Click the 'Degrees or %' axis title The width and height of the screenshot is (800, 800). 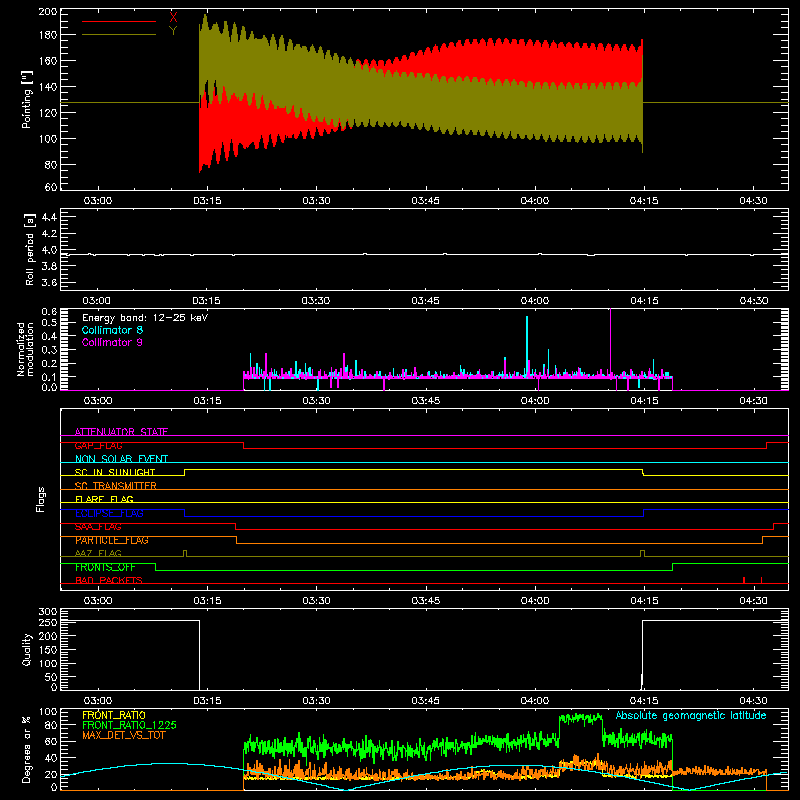(27, 749)
